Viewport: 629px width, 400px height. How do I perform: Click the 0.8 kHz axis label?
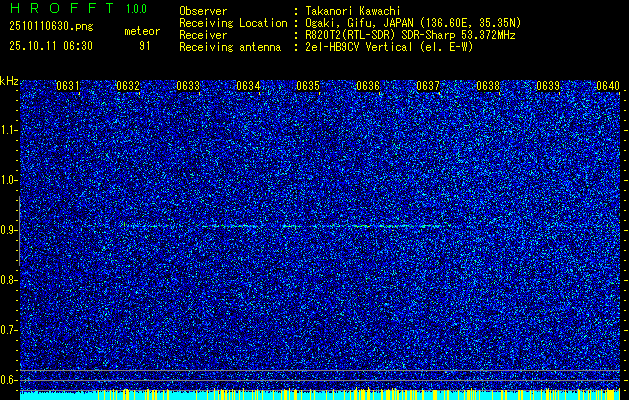pyautogui.click(x=7, y=280)
